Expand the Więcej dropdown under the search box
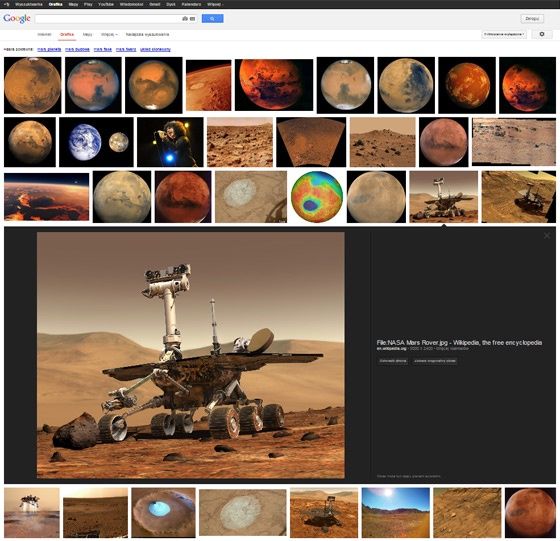Image resolution: width=560 pixels, height=541 pixels. point(109,35)
